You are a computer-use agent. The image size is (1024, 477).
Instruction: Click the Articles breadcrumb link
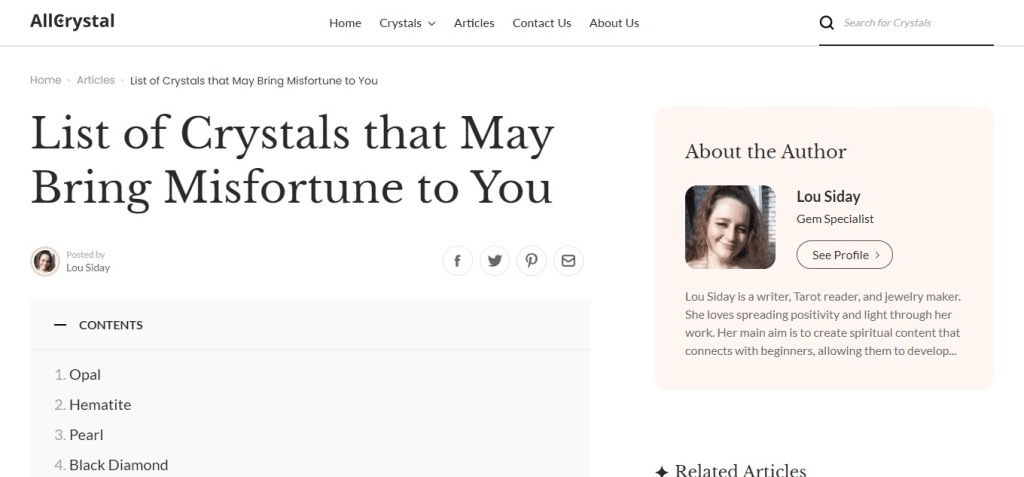coord(96,80)
